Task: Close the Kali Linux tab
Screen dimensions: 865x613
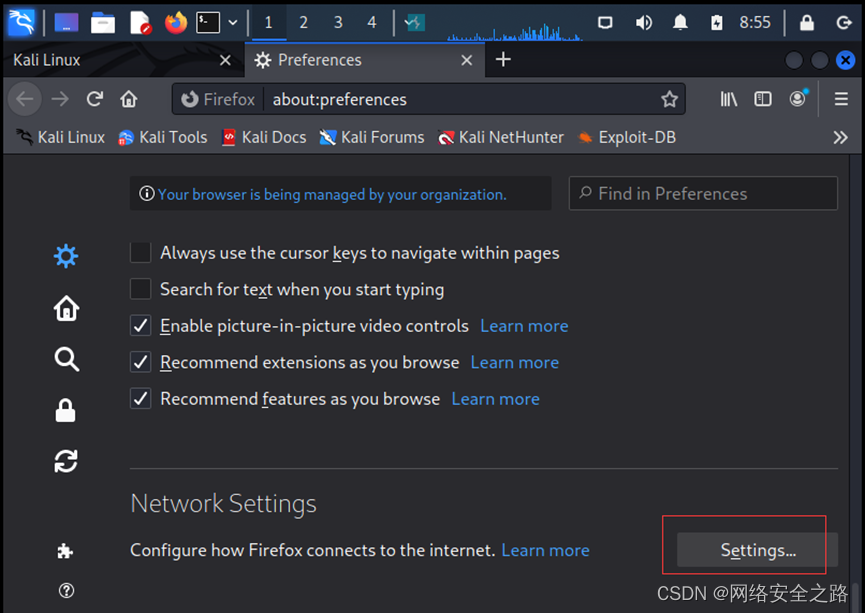Action: coord(225,60)
